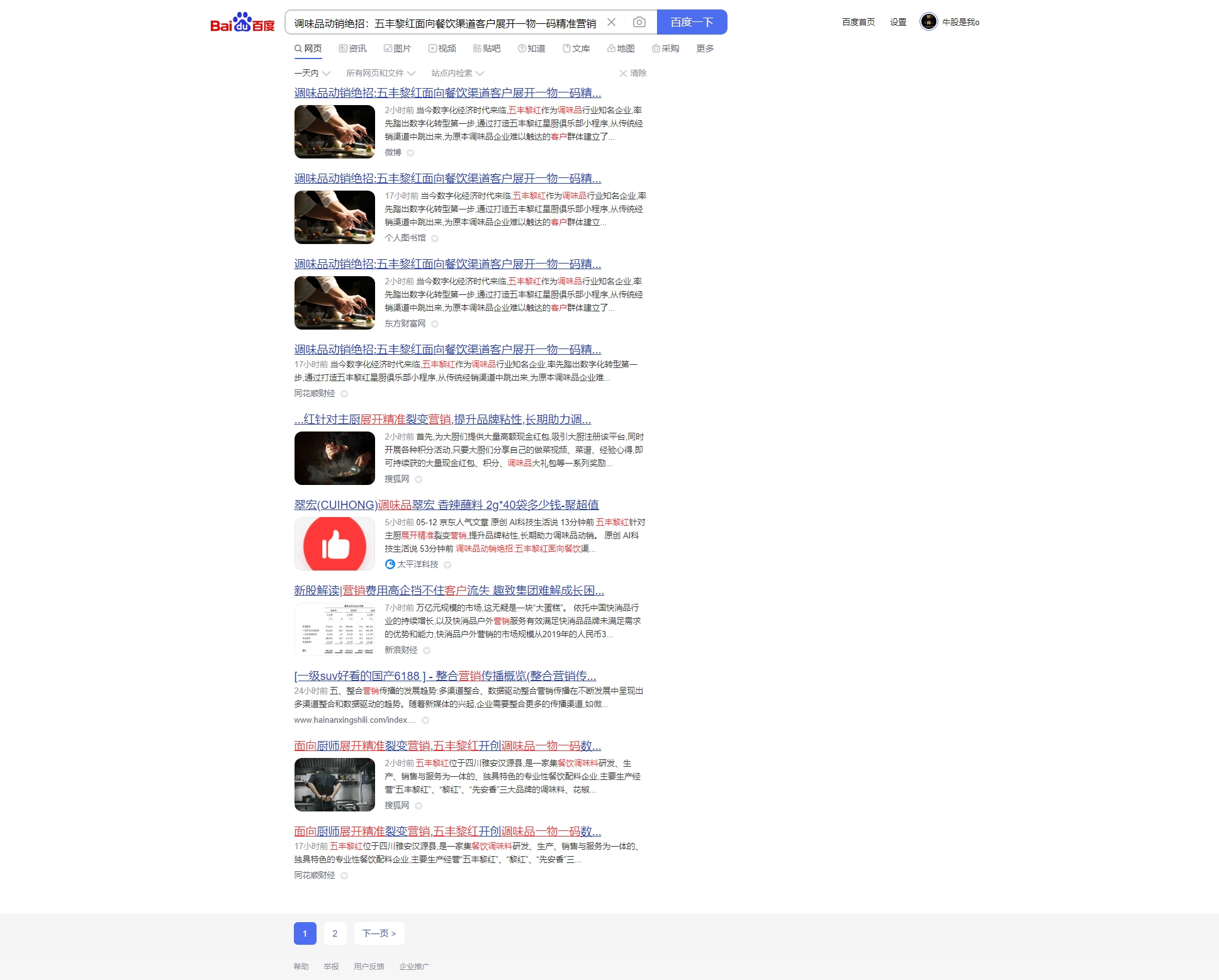Click 下一页 next page button
The height and width of the screenshot is (980, 1219).
pyautogui.click(x=379, y=933)
